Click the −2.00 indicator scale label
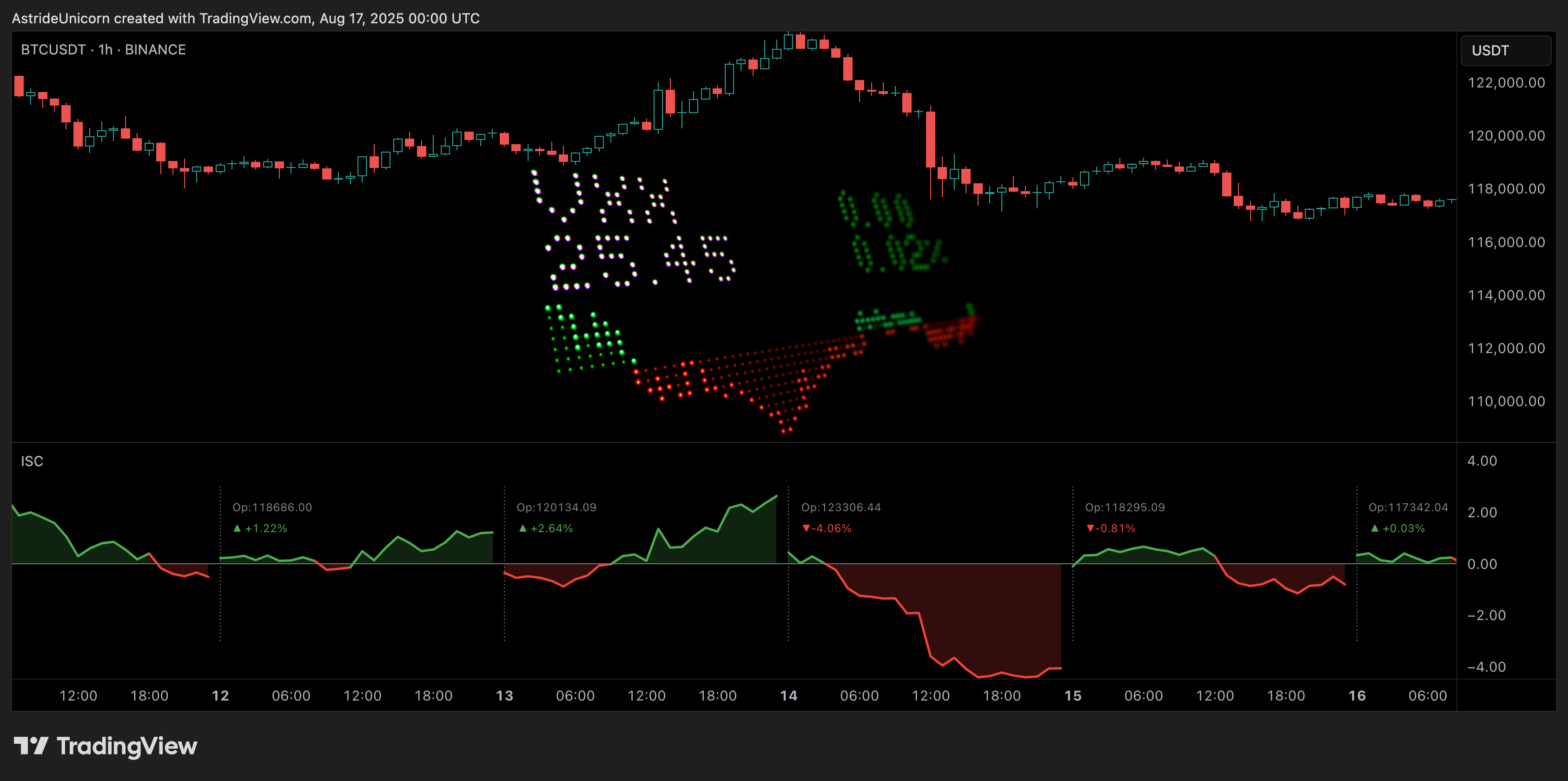Viewport: 1568px width, 781px height. (1487, 615)
